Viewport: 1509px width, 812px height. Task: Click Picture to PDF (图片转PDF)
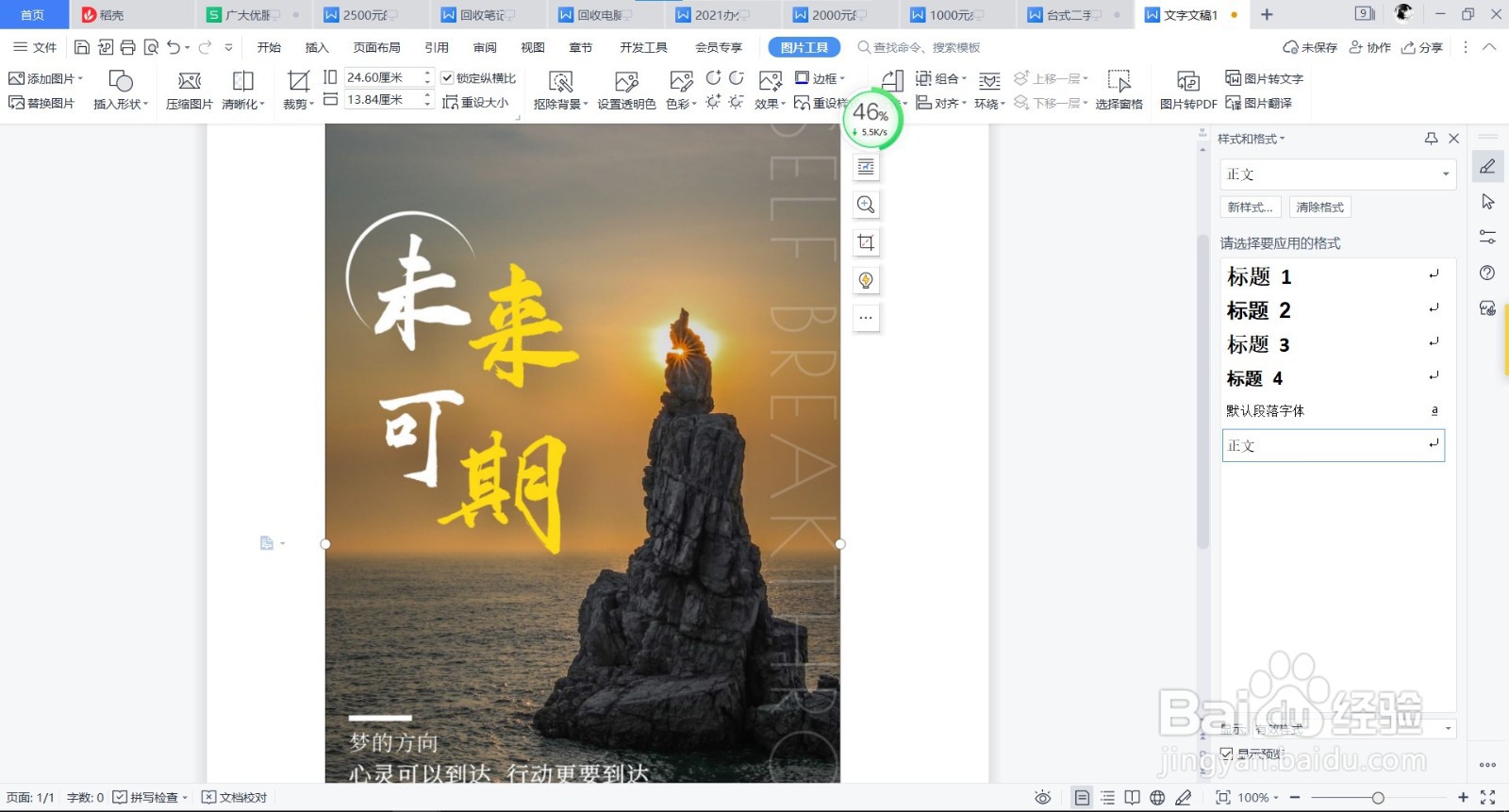[1188, 91]
